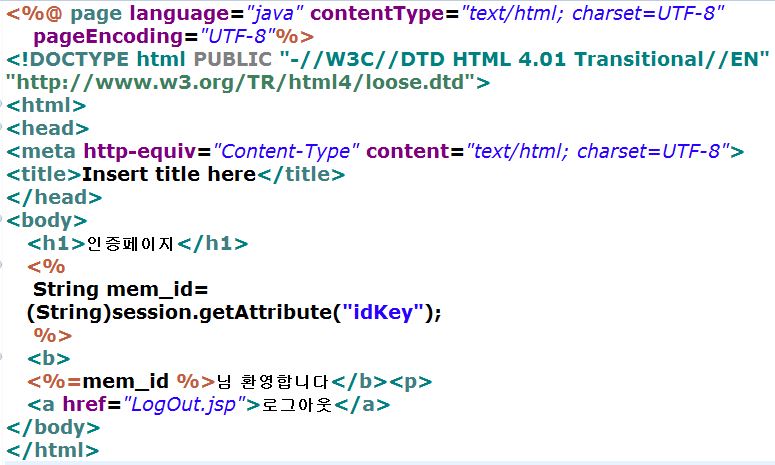This screenshot has width=775, height=465.
Task: Click the 로그아웃 link text
Action: [x=297, y=405]
